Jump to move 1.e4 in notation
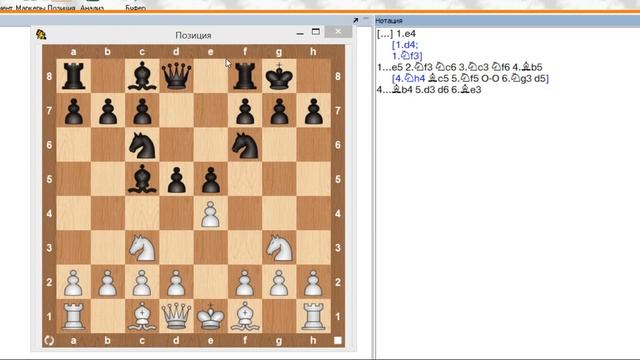The width and height of the screenshot is (640, 360). [406, 34]
